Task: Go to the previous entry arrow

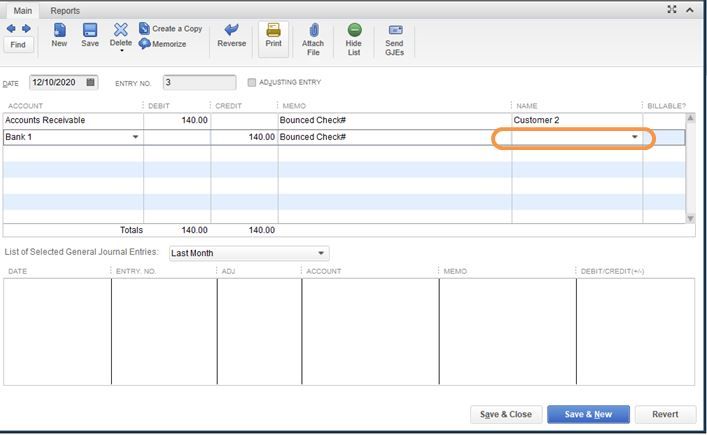Action: (x=11, y=29)
